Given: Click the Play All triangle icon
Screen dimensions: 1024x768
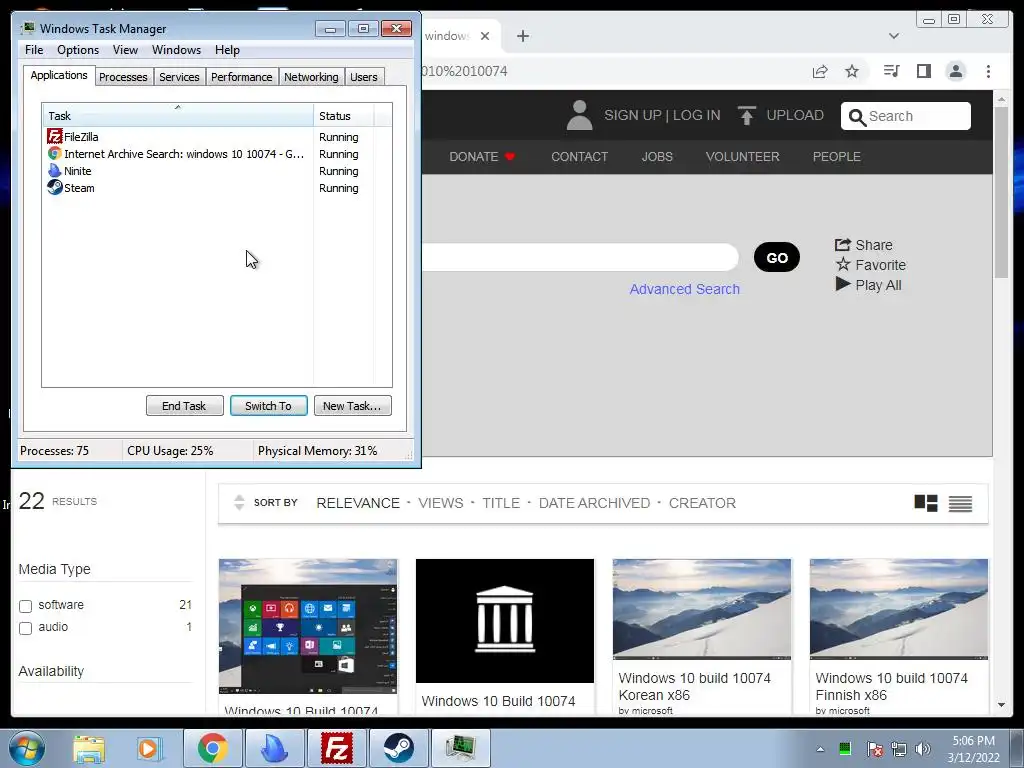Looking at the screenshot, I should [x=843, y=284].
